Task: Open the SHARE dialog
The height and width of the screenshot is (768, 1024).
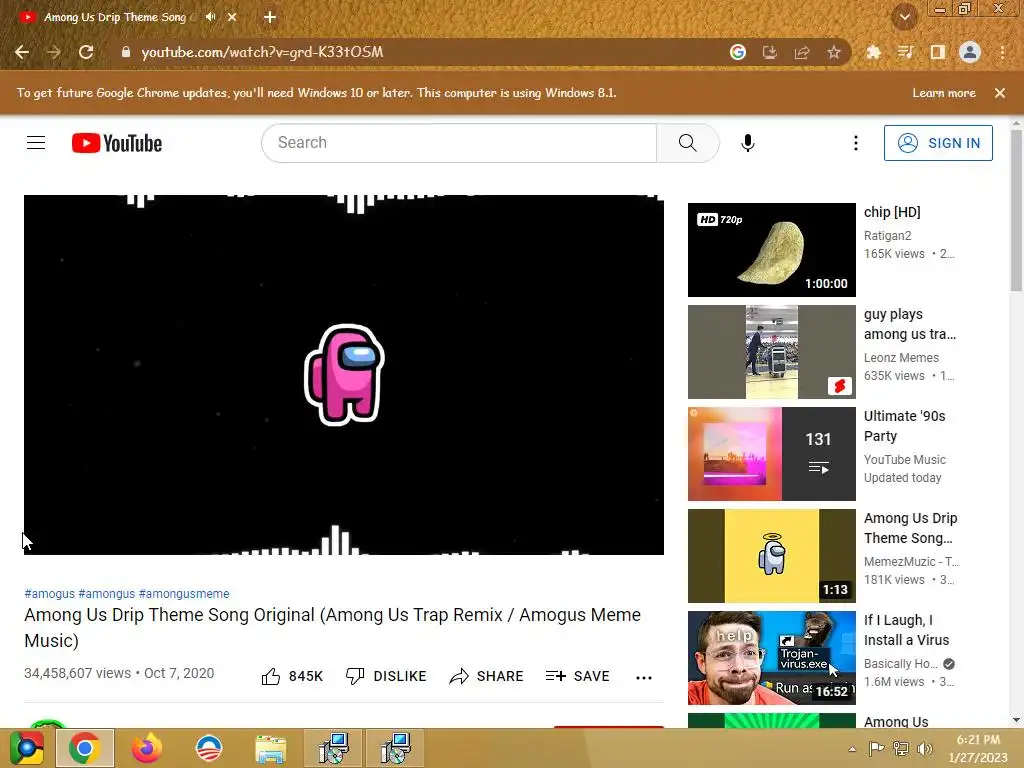Action: tap(487, 676)
